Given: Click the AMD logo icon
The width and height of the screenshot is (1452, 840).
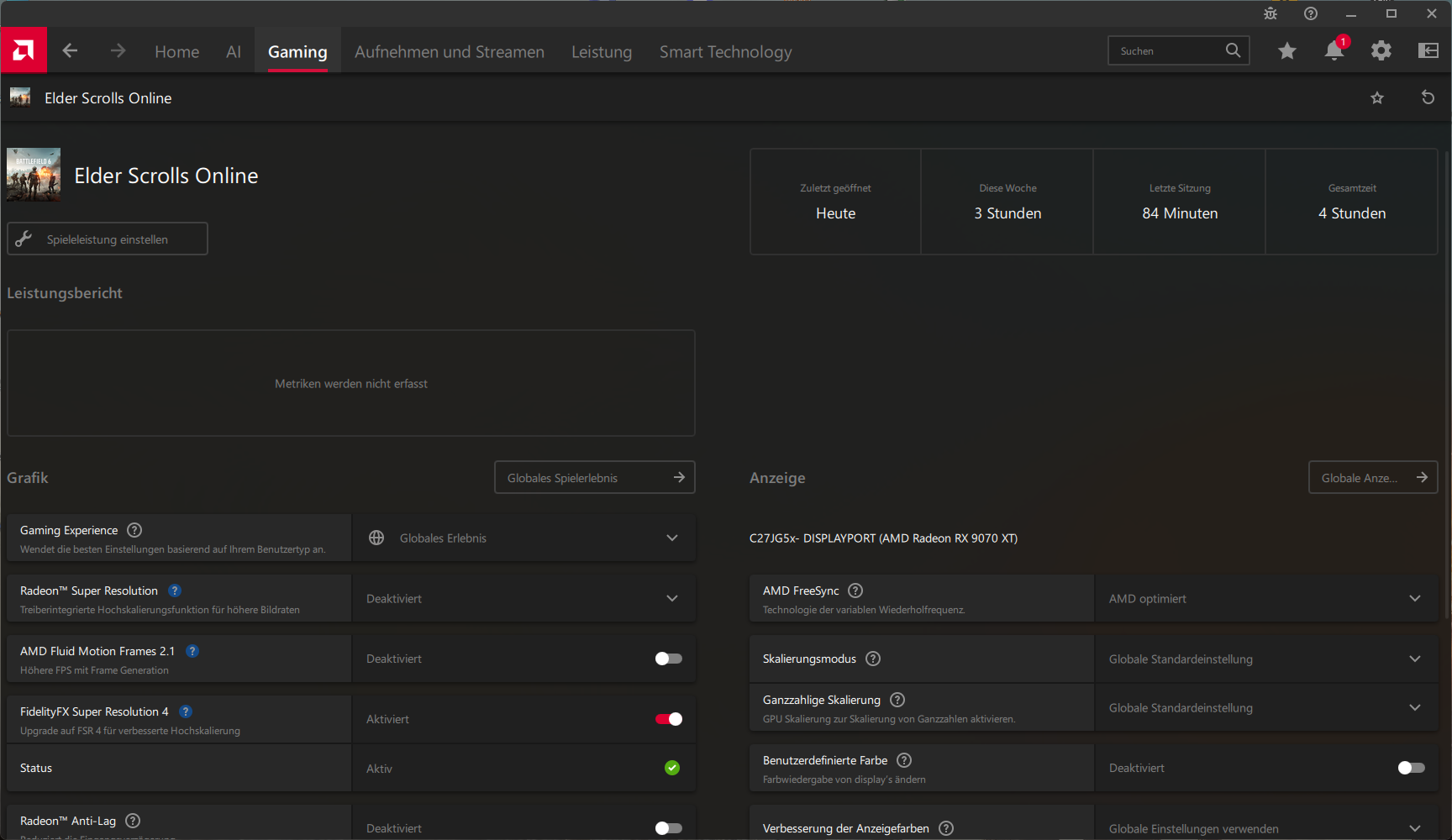Looking at the screenshot, I should point(24,50).
